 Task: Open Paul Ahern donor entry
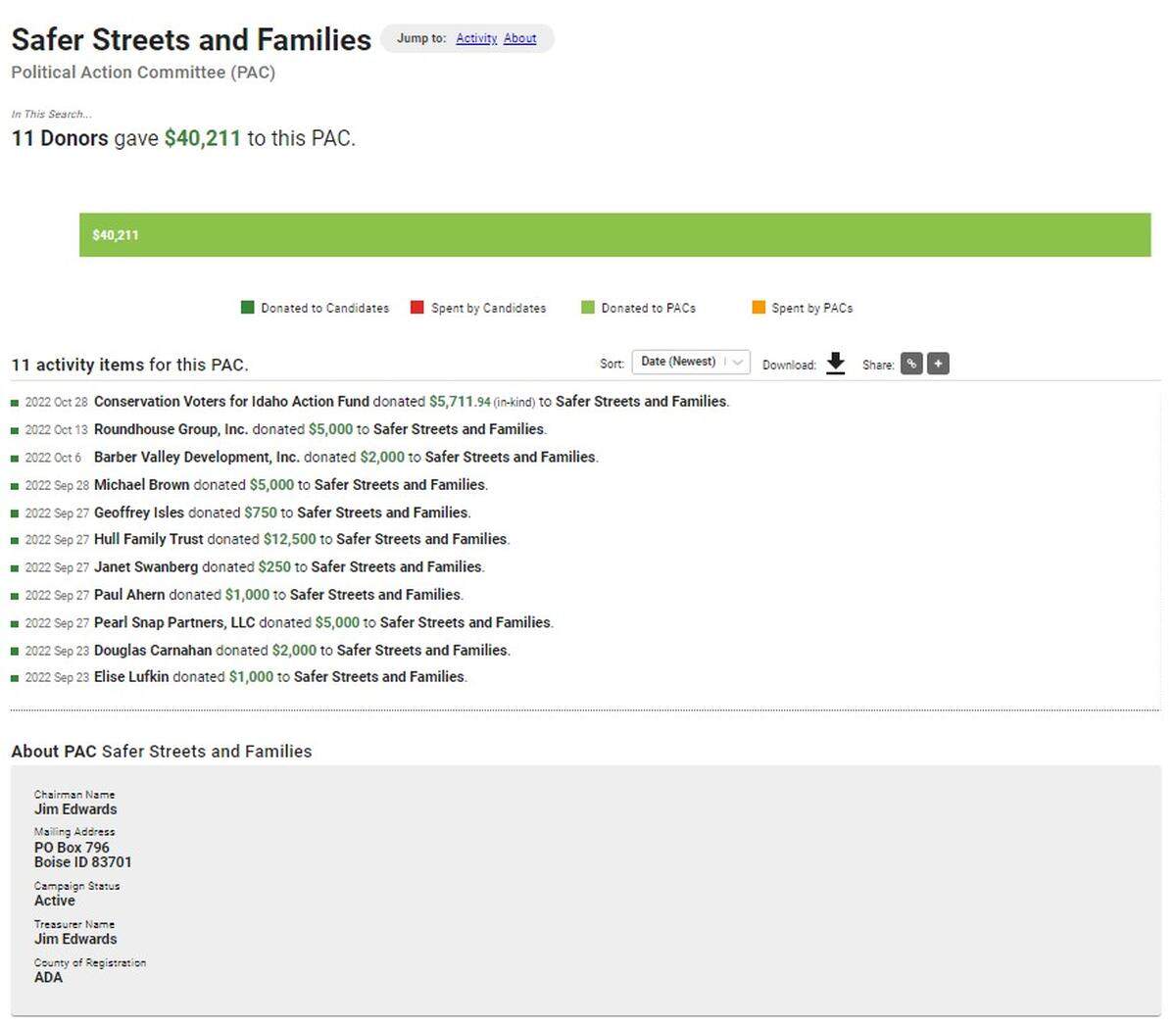[129, 595]
